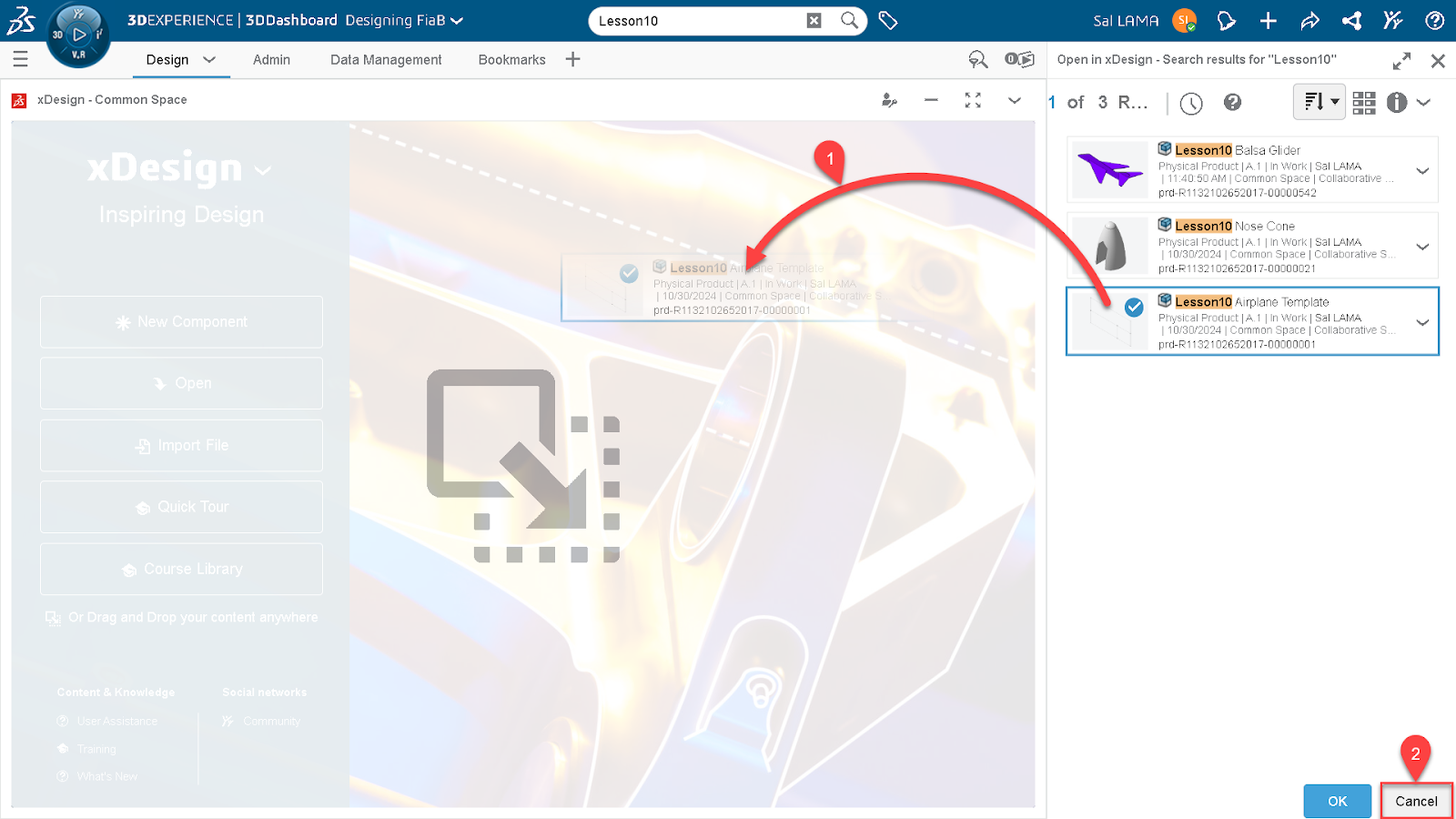Click the Open button in xDesign
1456x819 pixels.
[181, 383]
